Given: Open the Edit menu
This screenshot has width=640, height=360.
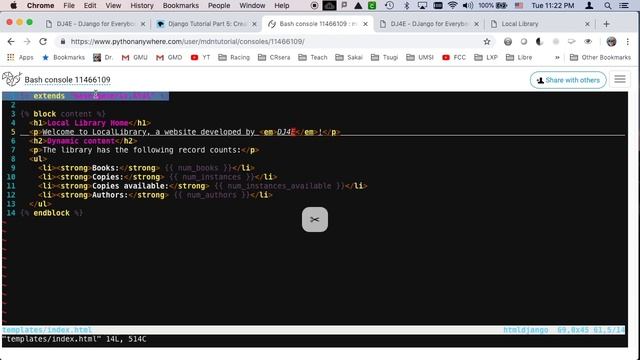Looking at the screenshot, I should (90, 6).
